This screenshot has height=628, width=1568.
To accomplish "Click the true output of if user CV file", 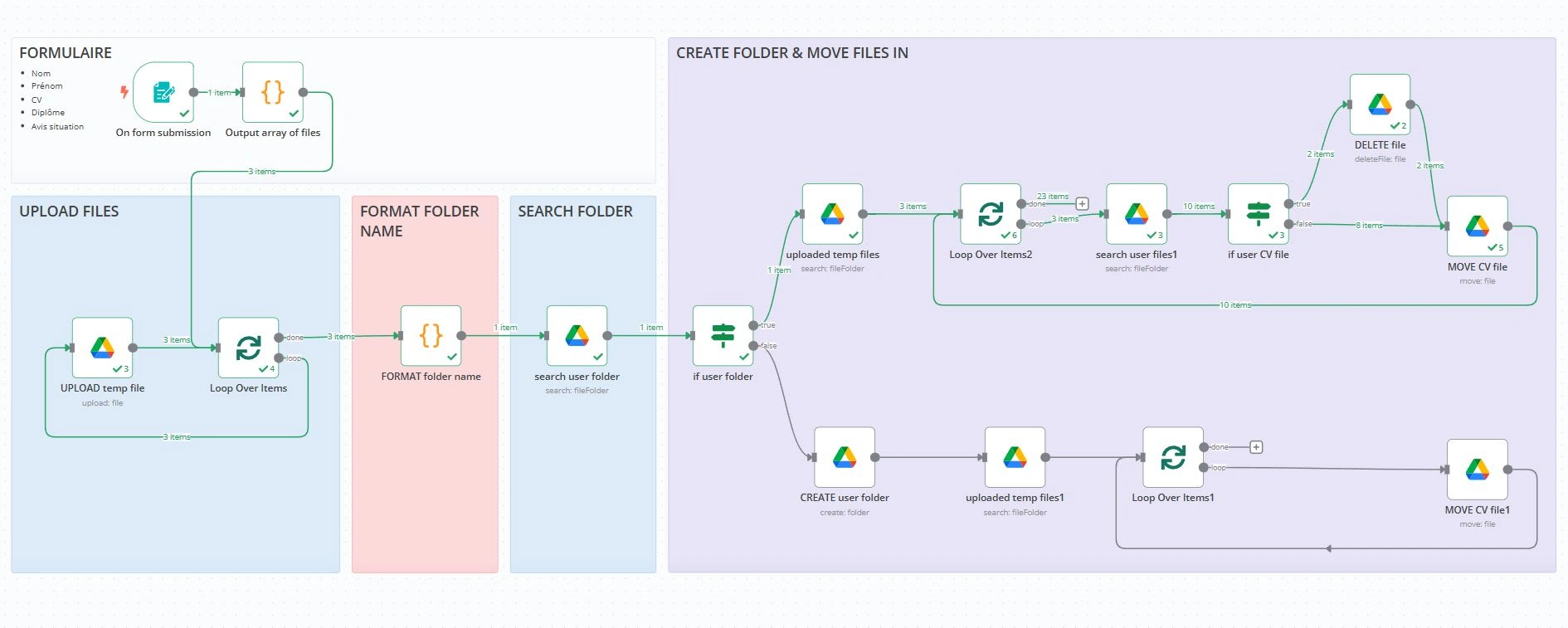I will [x=1288, y=204].
